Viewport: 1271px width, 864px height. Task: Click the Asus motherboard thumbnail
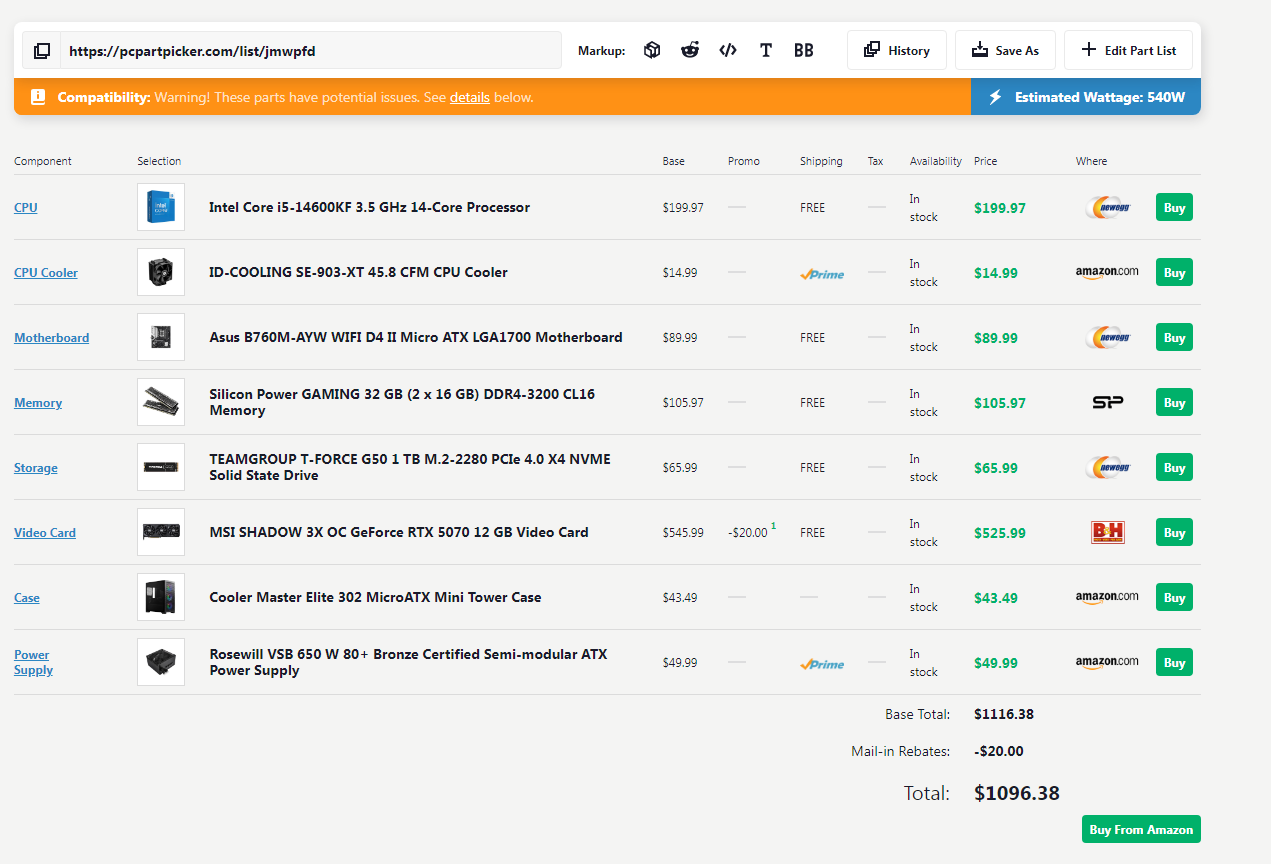click(161, 337)
